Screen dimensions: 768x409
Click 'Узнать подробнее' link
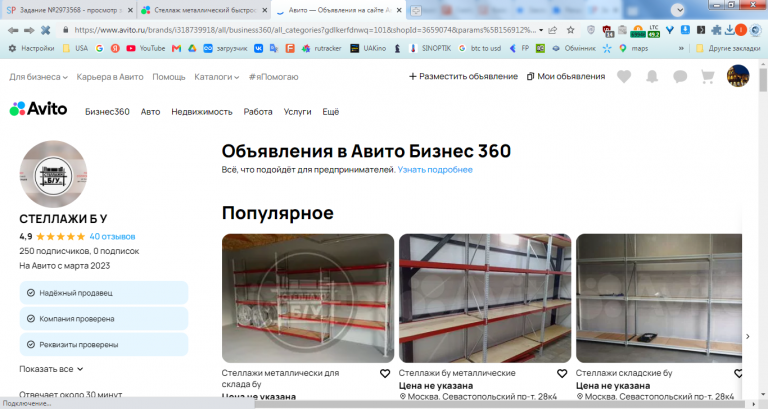[435, 169]
